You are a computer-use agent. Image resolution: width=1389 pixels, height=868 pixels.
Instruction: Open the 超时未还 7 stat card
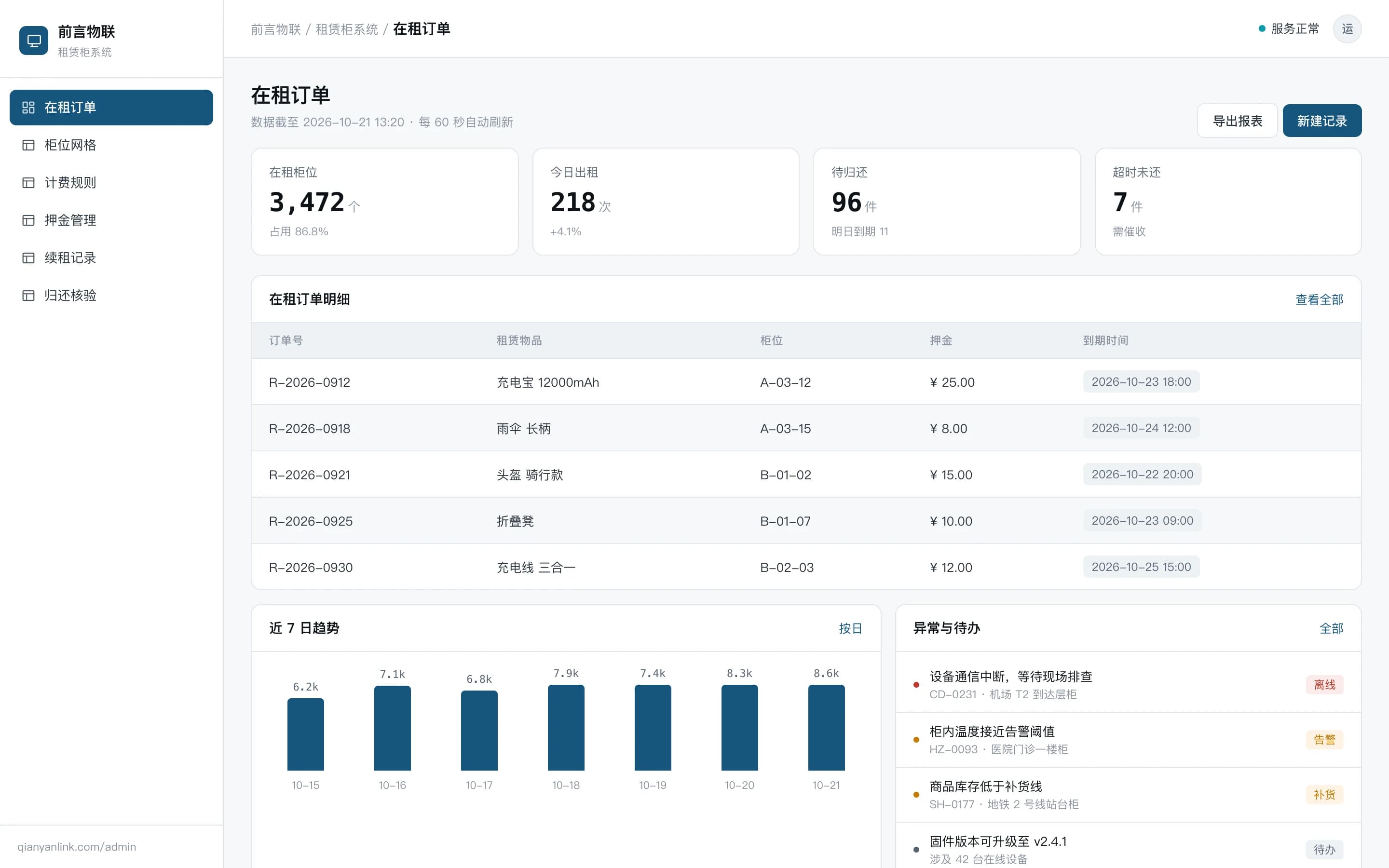tap(1228, 202)
